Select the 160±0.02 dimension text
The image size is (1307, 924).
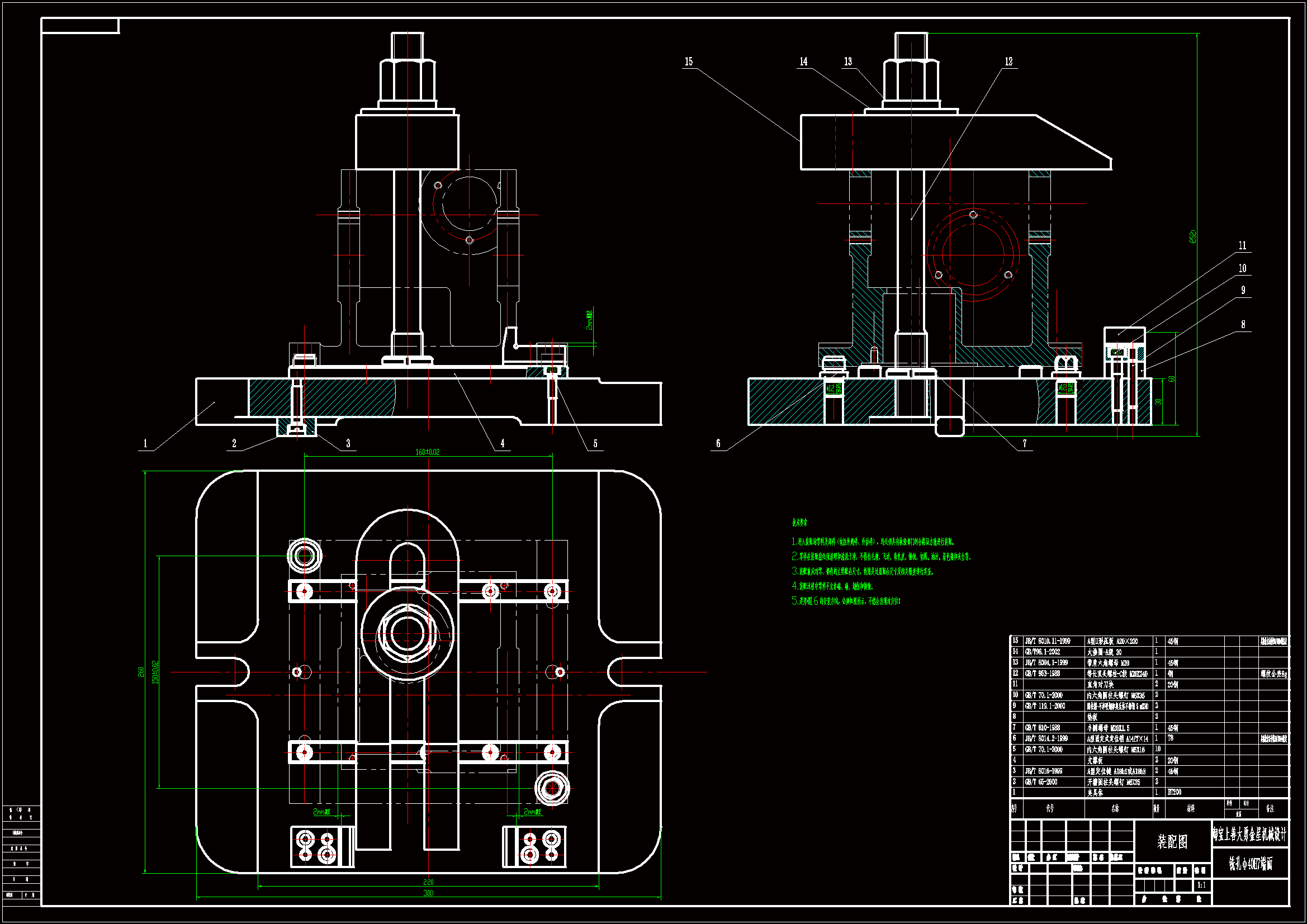point(428,452)
